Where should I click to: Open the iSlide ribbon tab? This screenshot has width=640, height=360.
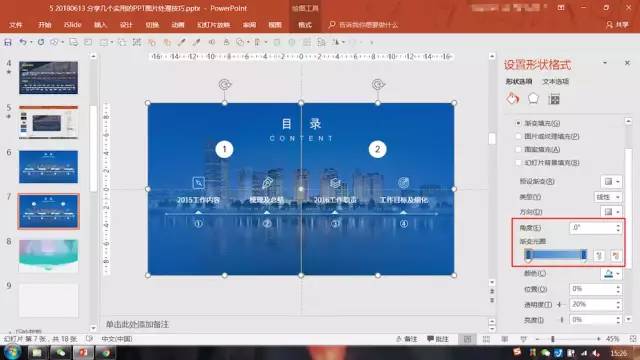pos(73,25)
